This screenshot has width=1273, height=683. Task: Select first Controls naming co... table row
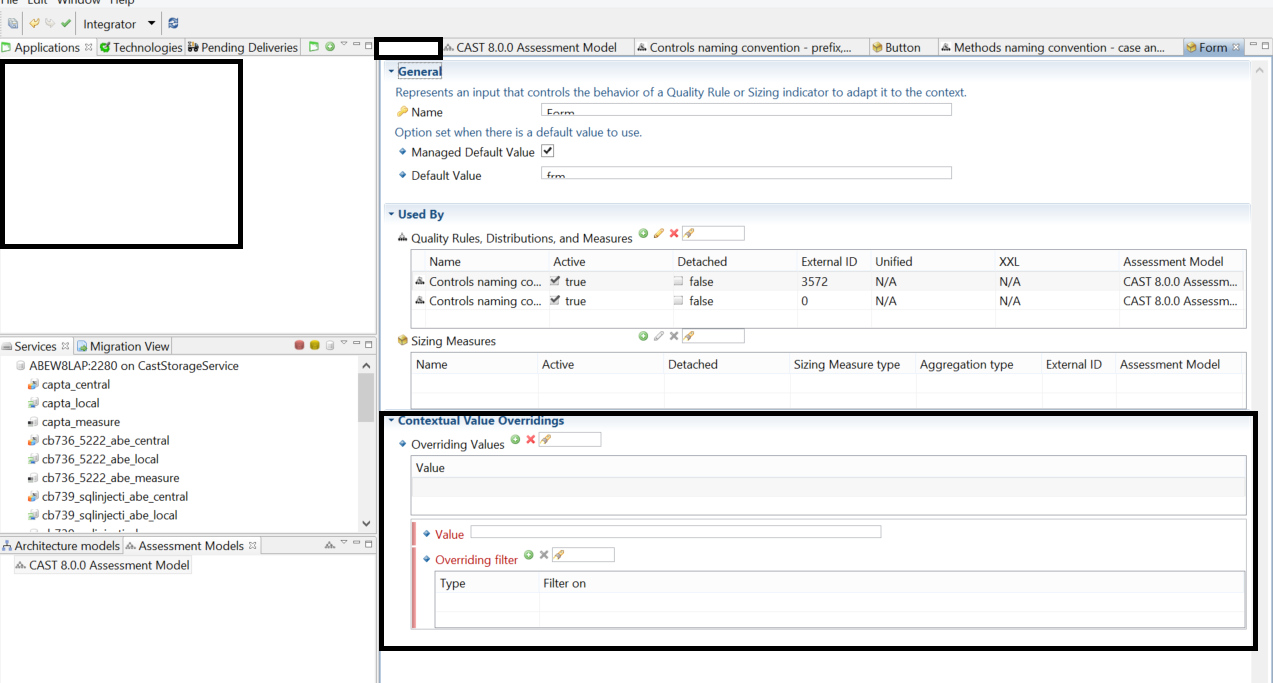click(829, 282)
